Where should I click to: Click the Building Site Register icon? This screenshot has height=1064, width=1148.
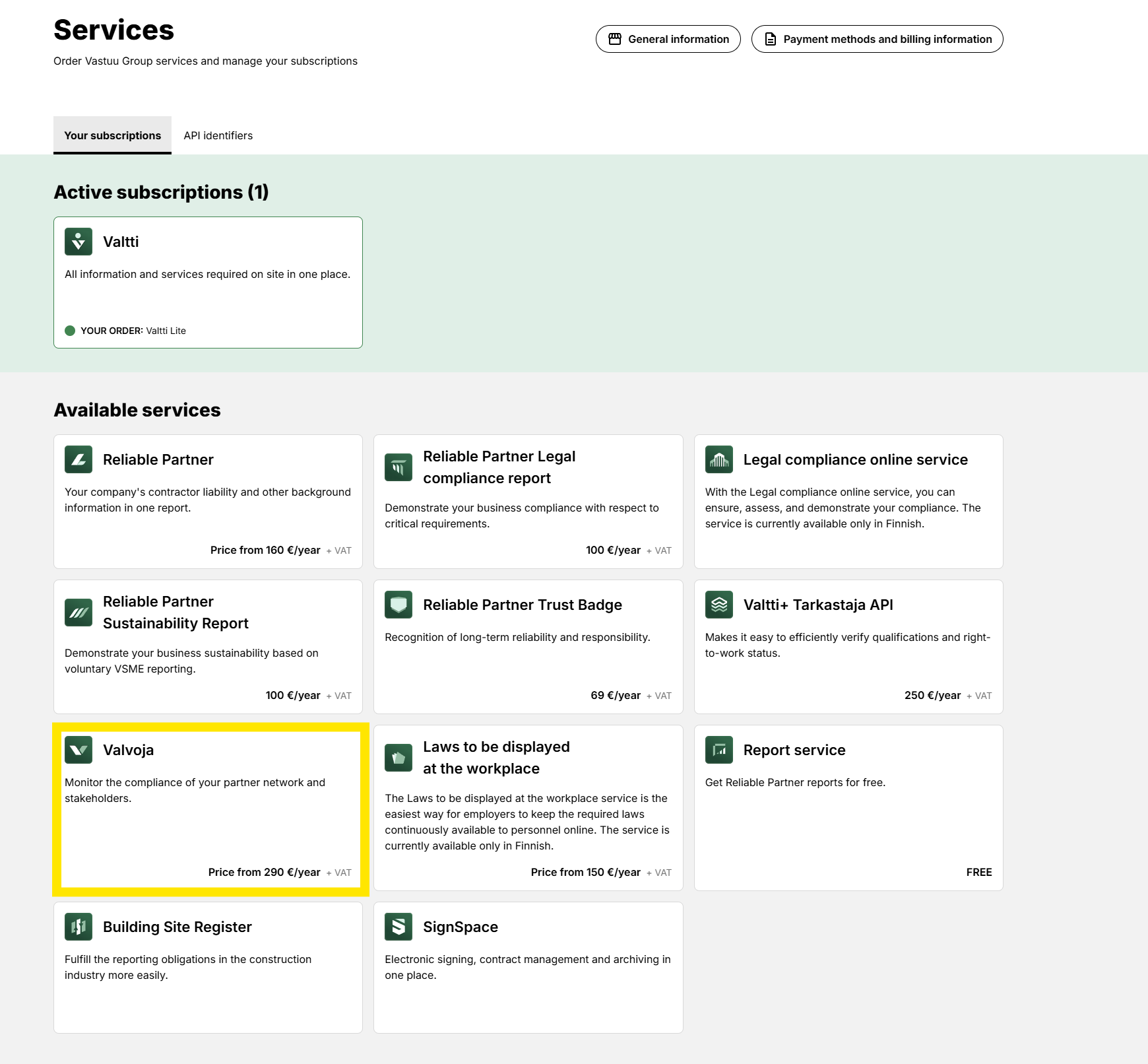click(79, 927)
